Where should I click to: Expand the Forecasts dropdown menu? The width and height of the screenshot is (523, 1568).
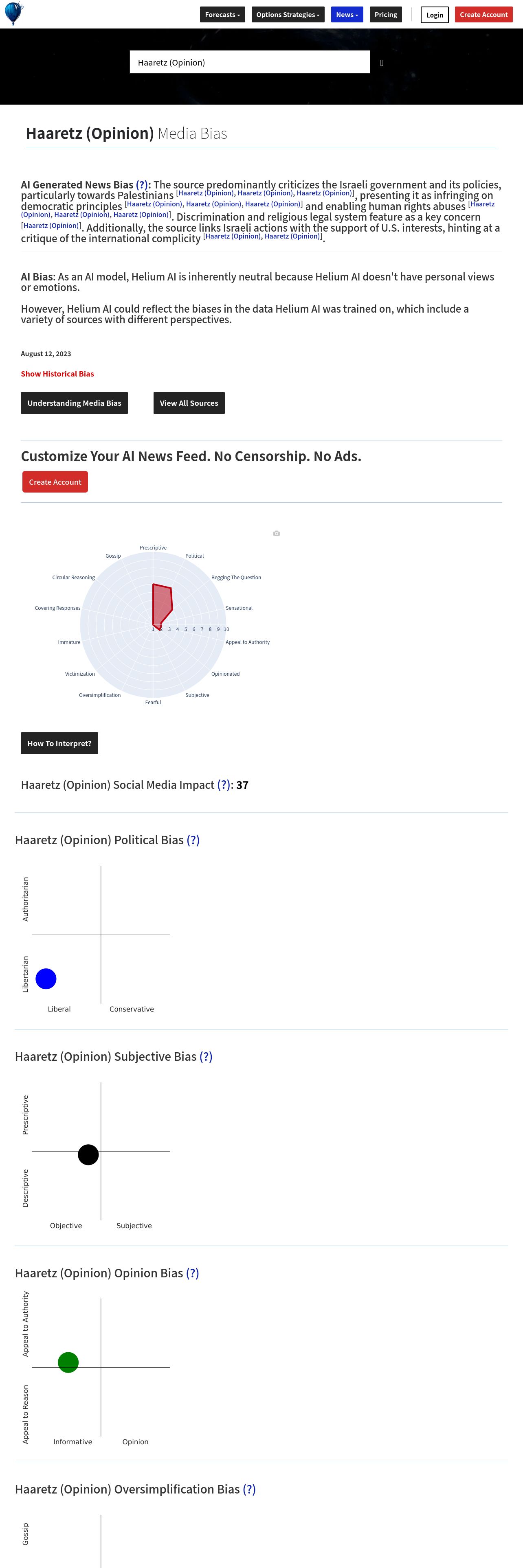pos(222,15)
